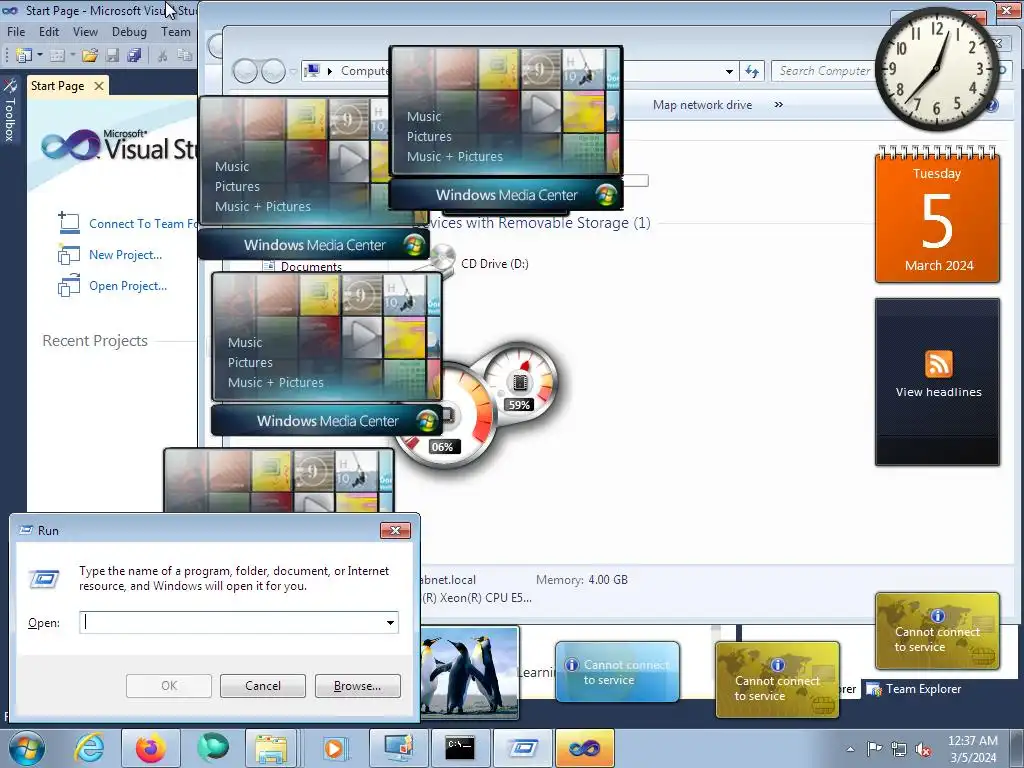Click the network tray icon

[x=899, y=749]
